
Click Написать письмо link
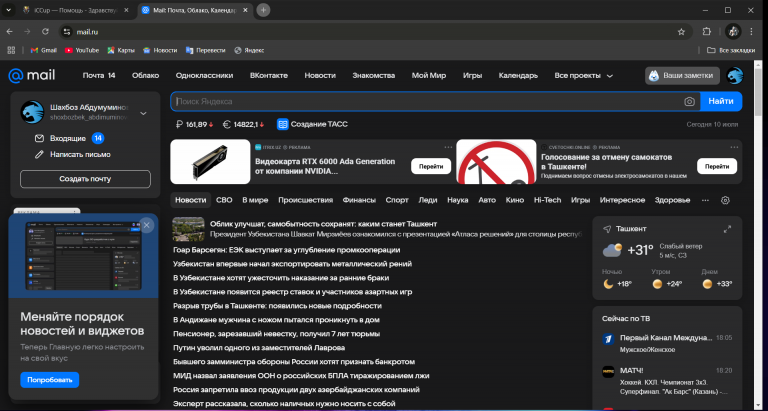[72, 154]
